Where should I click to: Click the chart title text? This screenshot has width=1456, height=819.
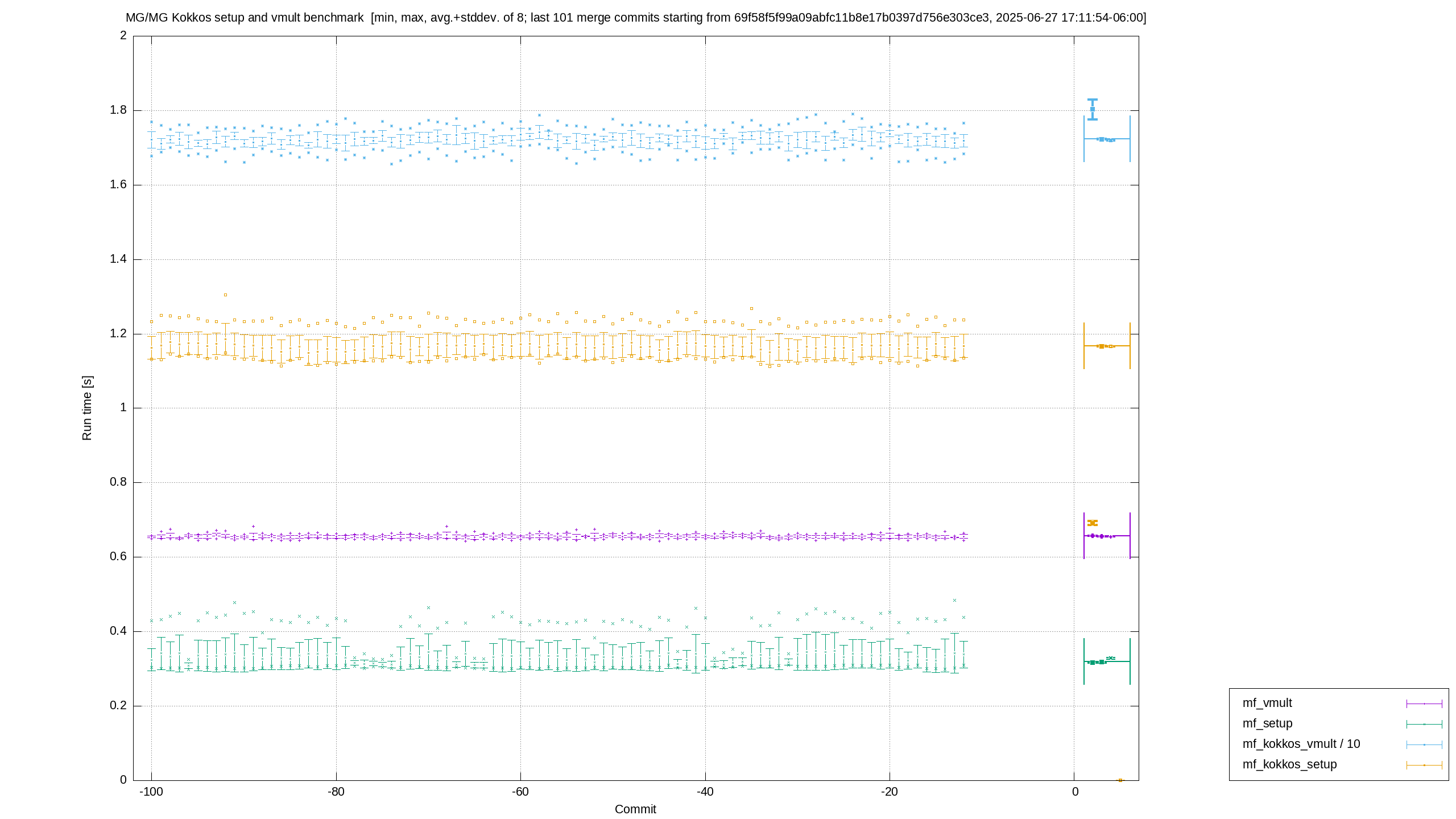636,18
